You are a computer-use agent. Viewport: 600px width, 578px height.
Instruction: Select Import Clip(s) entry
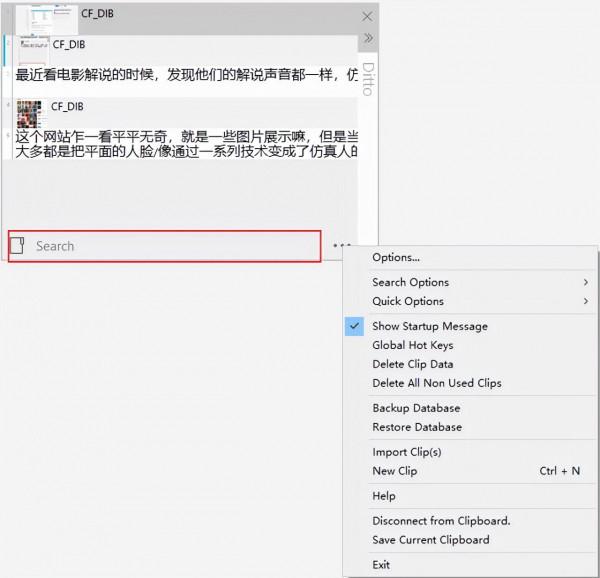click(x=470, y=452)
